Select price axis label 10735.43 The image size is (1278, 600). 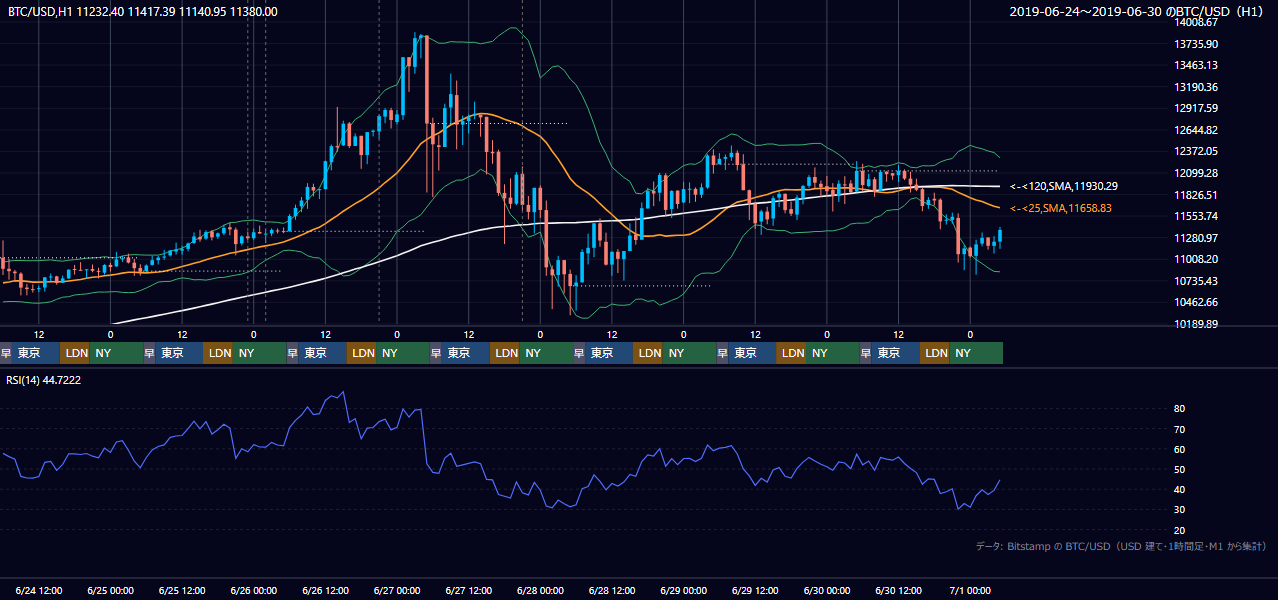click(x=1195, y=281)
